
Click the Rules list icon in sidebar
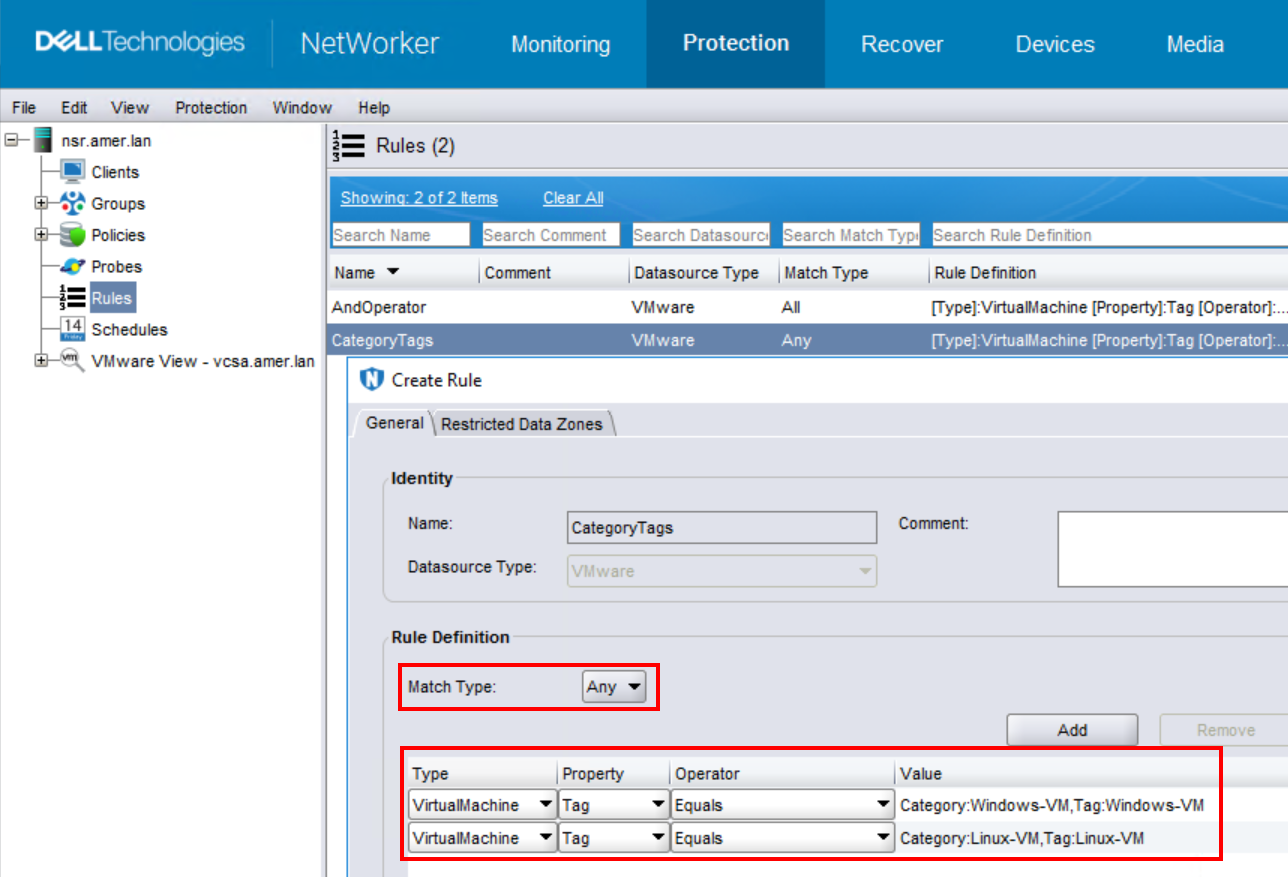(73, 298)
